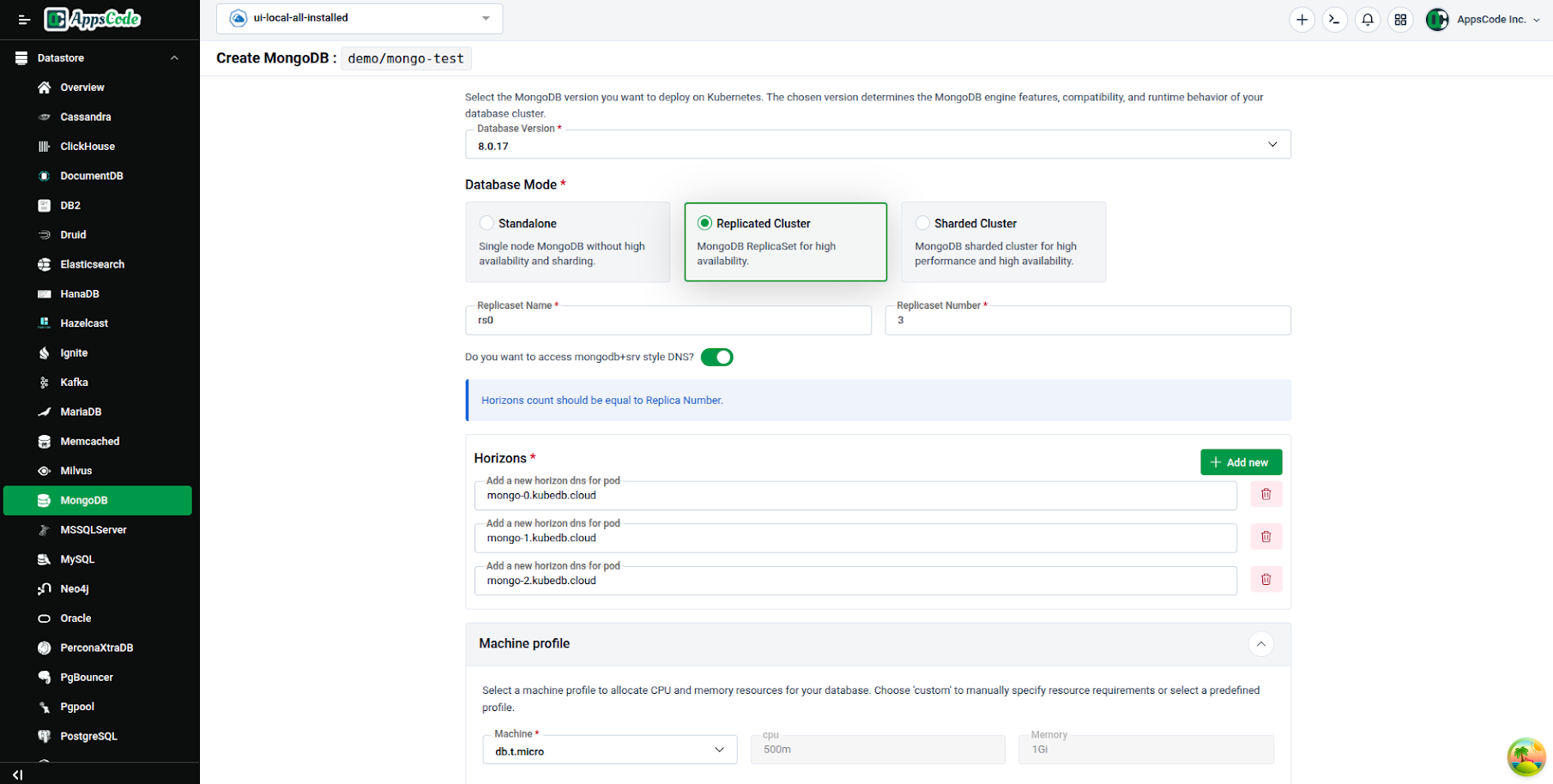Click the plus create icon in top bar
This screenshot has height=784, width=1553.
[1302, 20]
